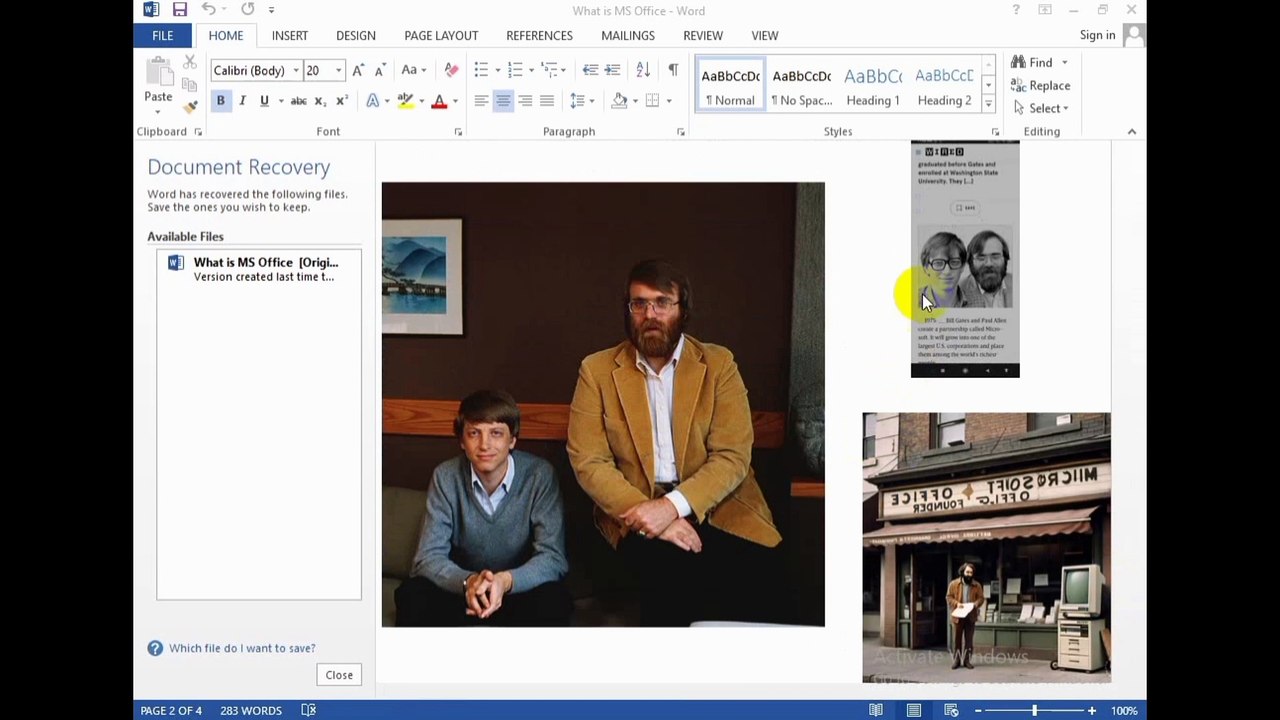The width and height of the screenshot is (1280, 720).
Task: Switch to the INSERT tab
Action: pyautogui.click(x=290, y=35)
